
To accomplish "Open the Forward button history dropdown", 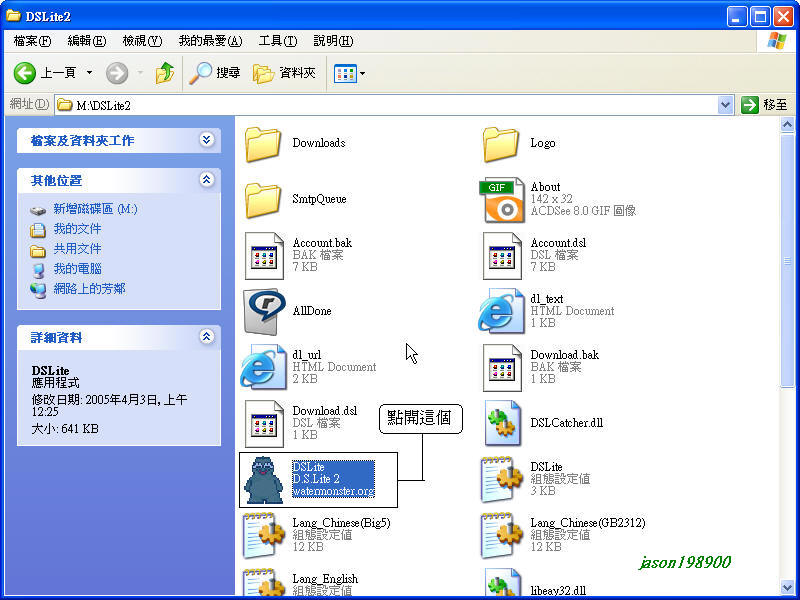I will point(140,73).
